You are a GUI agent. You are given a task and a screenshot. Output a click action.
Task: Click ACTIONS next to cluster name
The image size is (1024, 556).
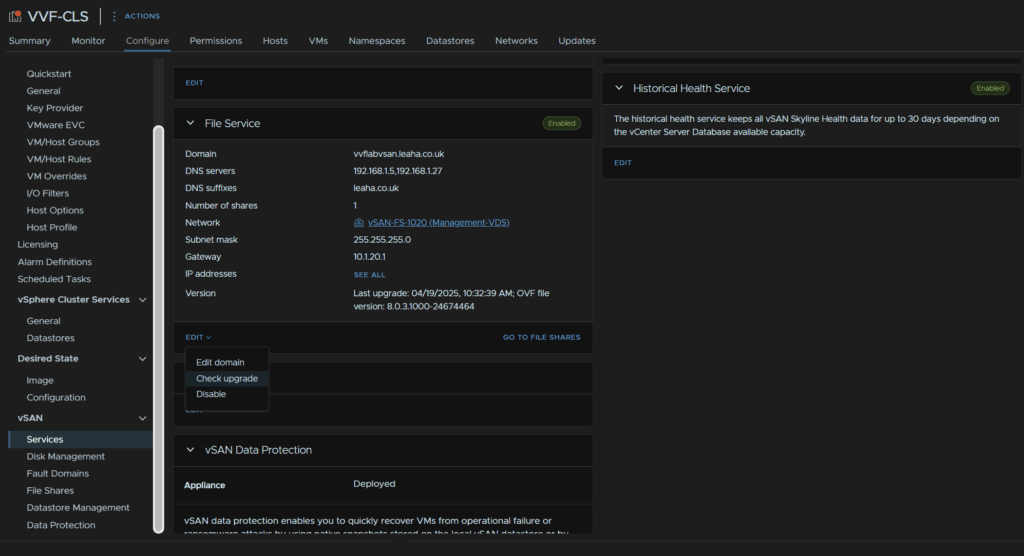click(x=142, y=16)
